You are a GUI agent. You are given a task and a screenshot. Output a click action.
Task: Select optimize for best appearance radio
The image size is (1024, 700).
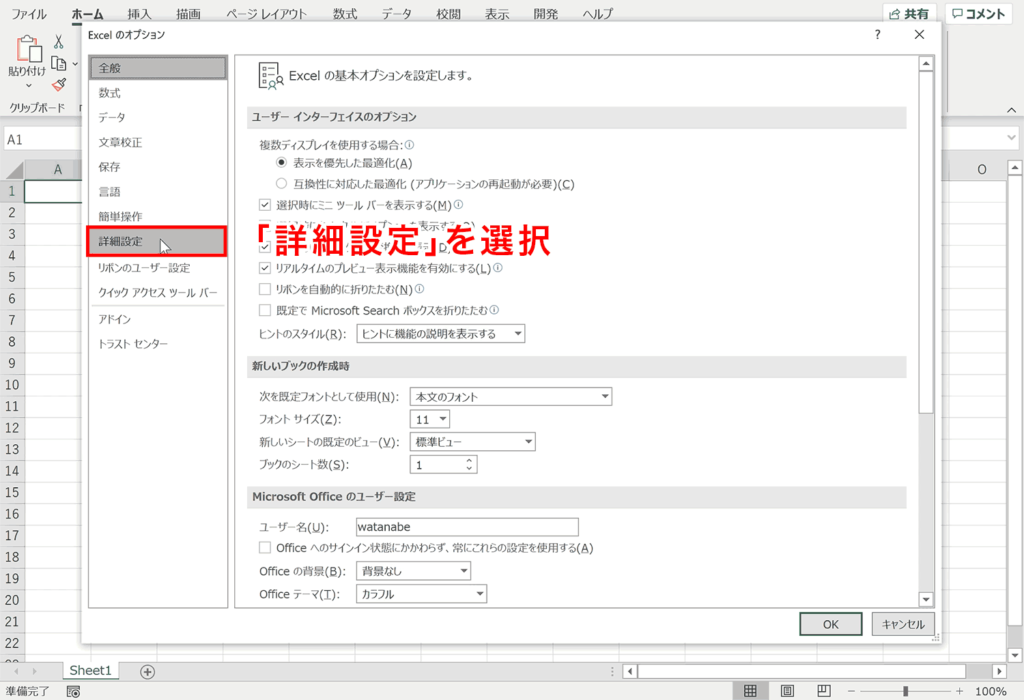(281, 163)
